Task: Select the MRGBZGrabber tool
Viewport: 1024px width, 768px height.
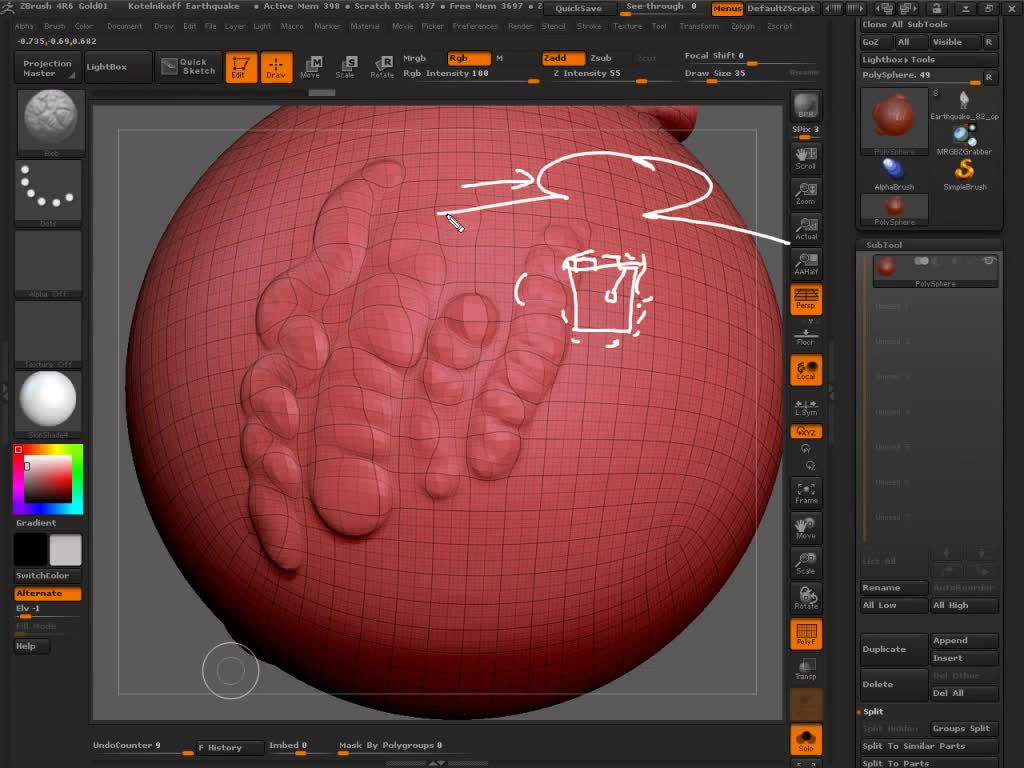Action: tap(964, 140)
